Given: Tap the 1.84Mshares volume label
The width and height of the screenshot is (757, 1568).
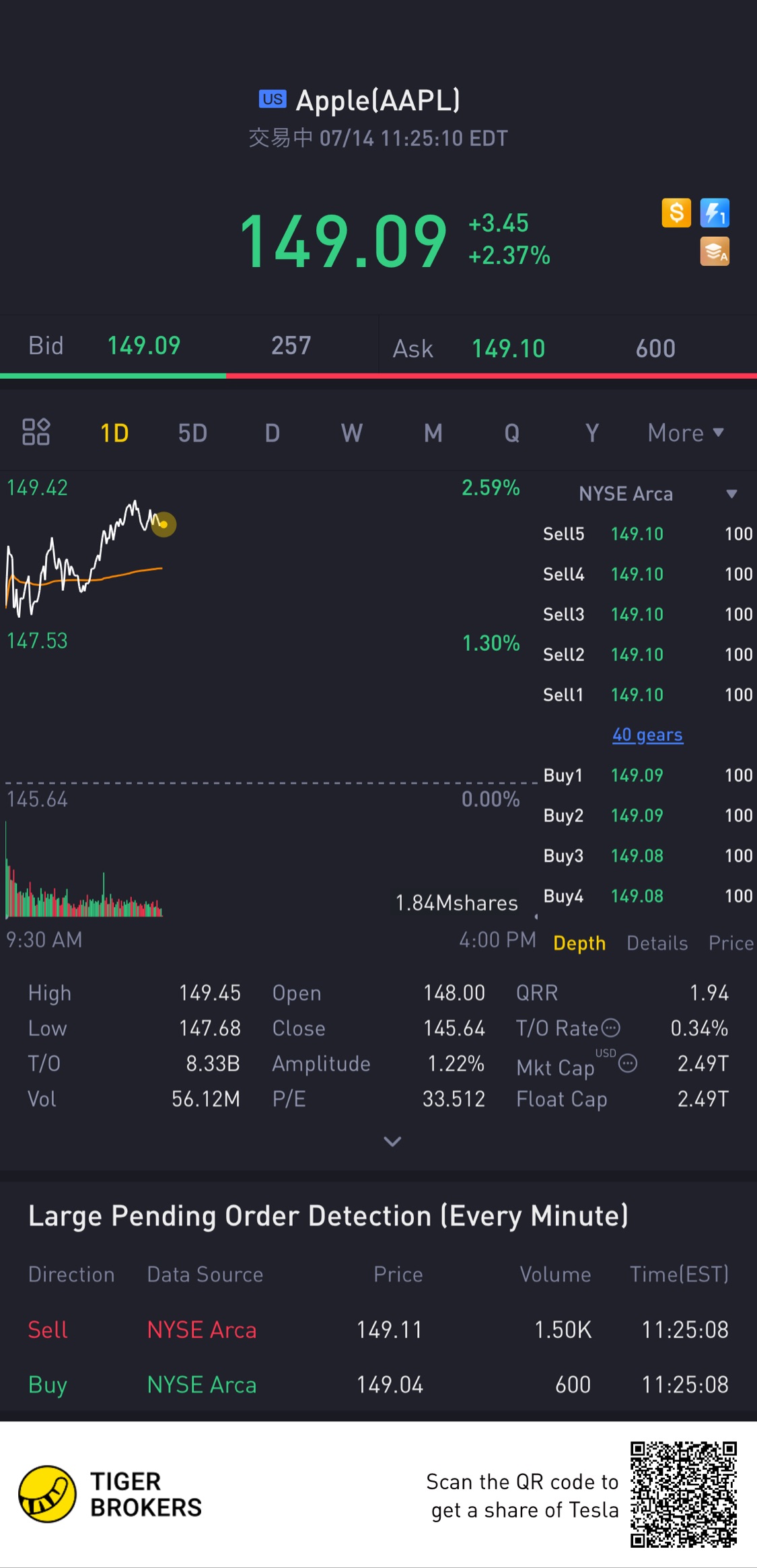Looking at the screenshot, I should 457,903.
